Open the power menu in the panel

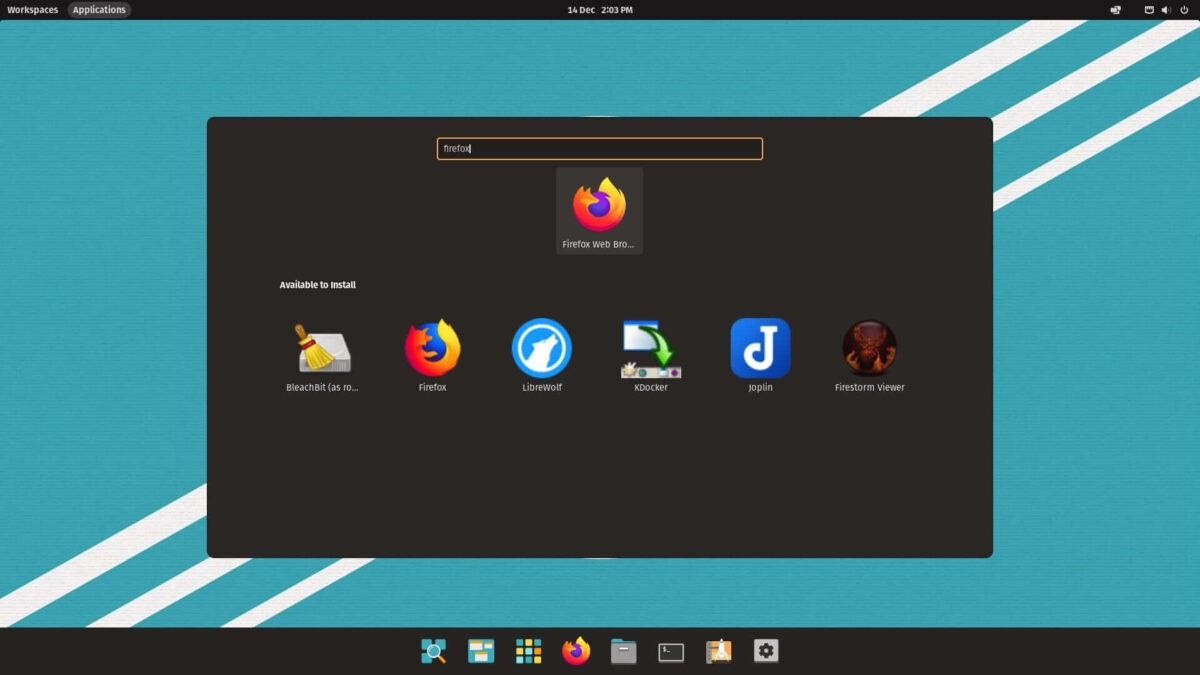click(x=1185, y=9)
